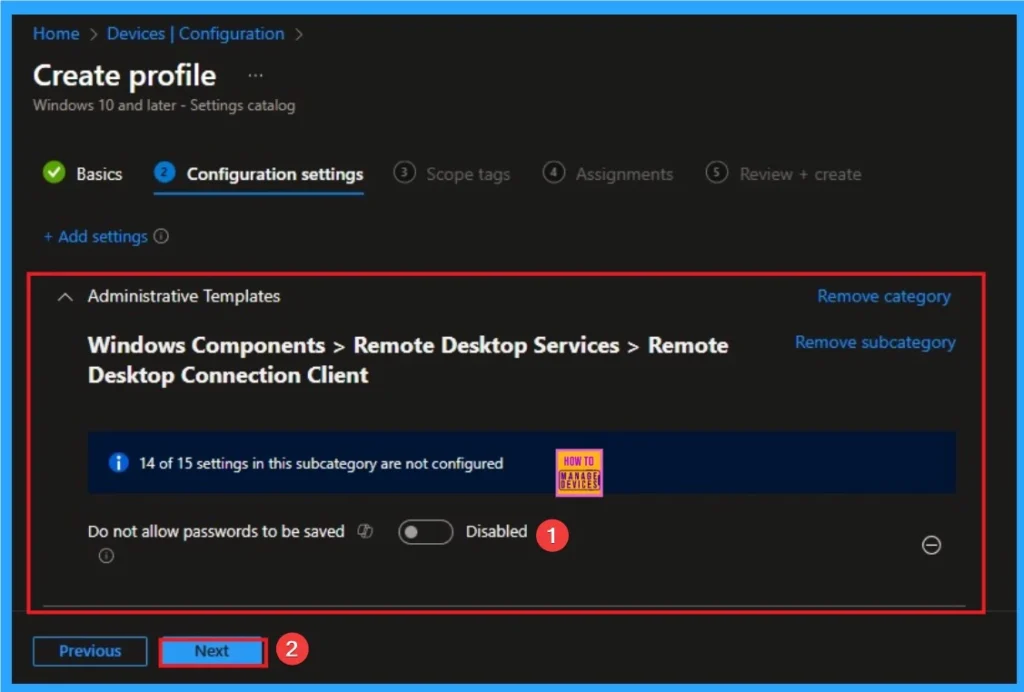This screenshot has height=692, width=1024.
Task: Click the info icon inside the blue banner
Action: click(x=118, y=463)
